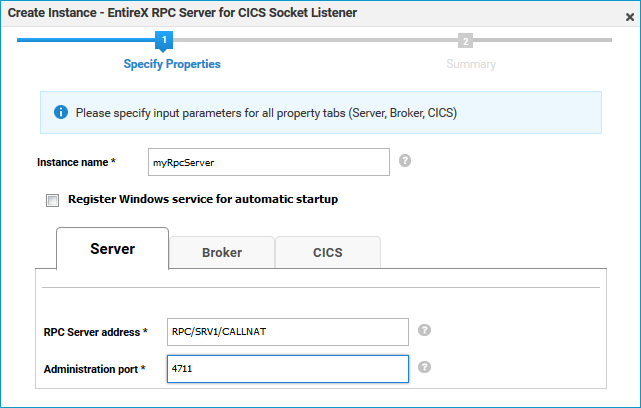641x408 pixels.
Task: Focus the RPC Server address field
Action: (x=288, y=332)
